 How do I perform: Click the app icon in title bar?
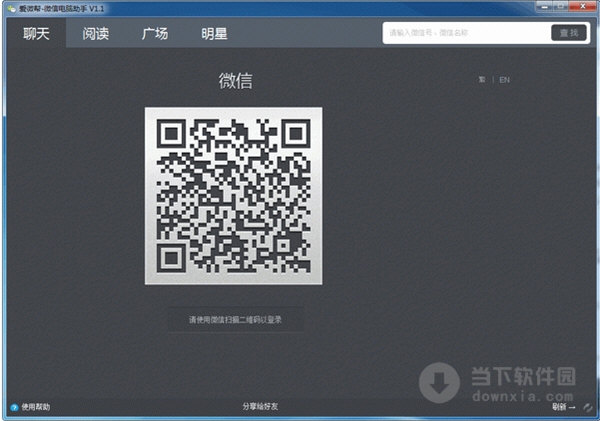coord(10,7)
